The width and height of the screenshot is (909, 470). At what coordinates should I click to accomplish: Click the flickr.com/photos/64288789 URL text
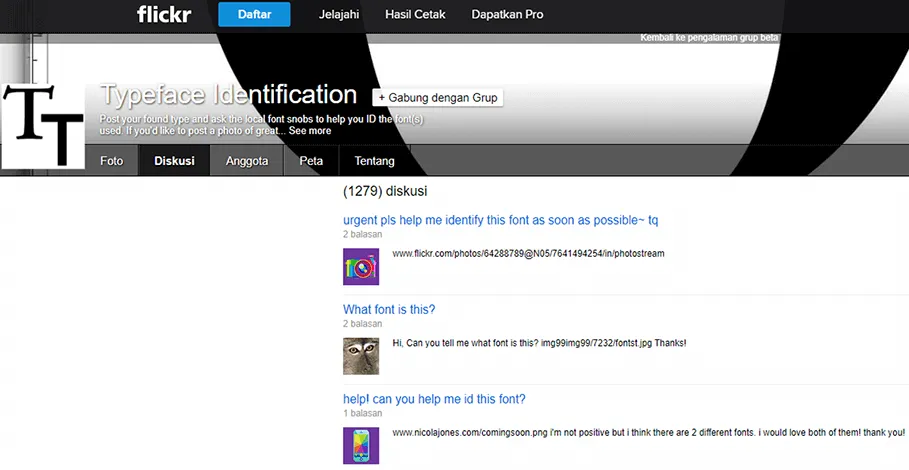528,253
